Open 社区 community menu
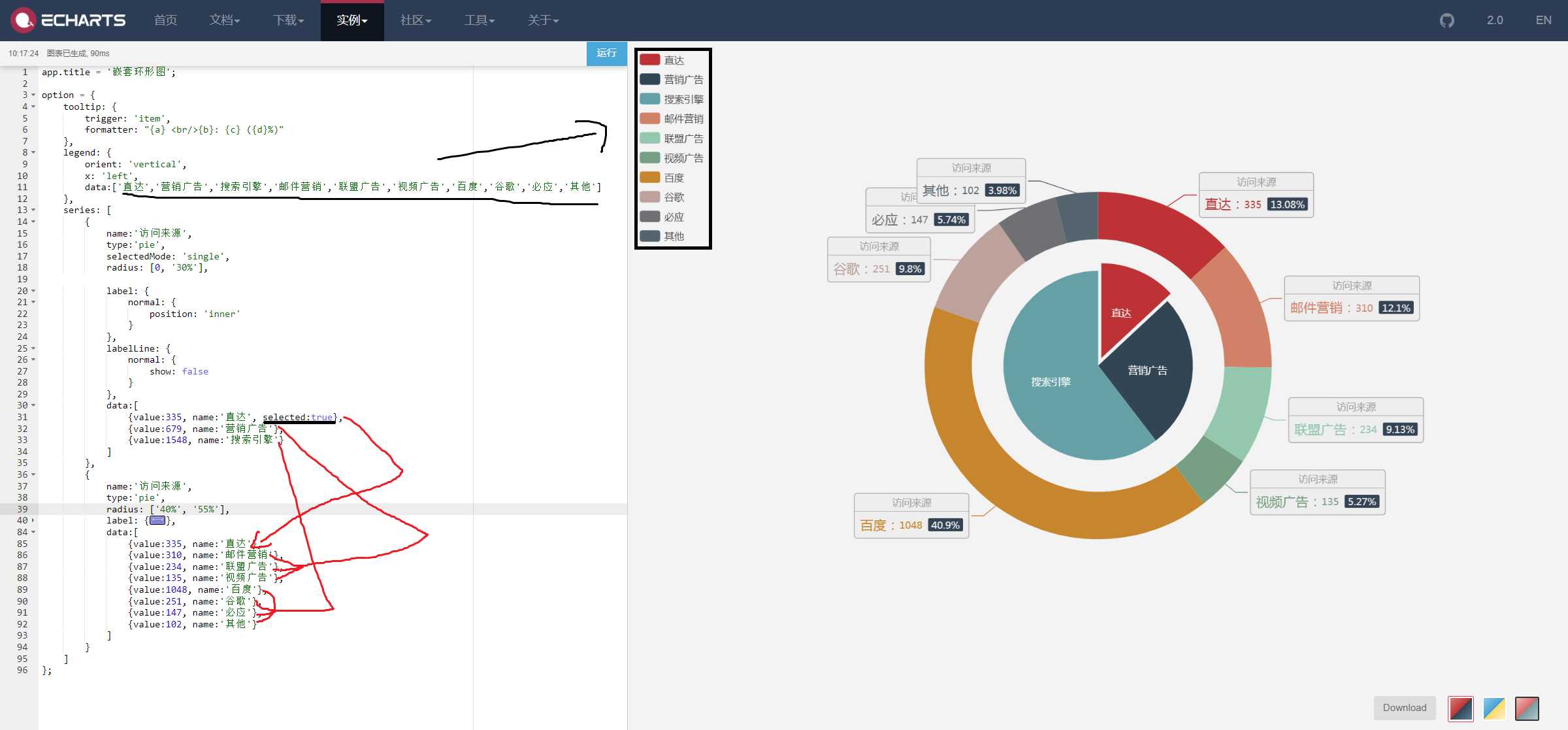1568x730 pixels. point(416,20)
